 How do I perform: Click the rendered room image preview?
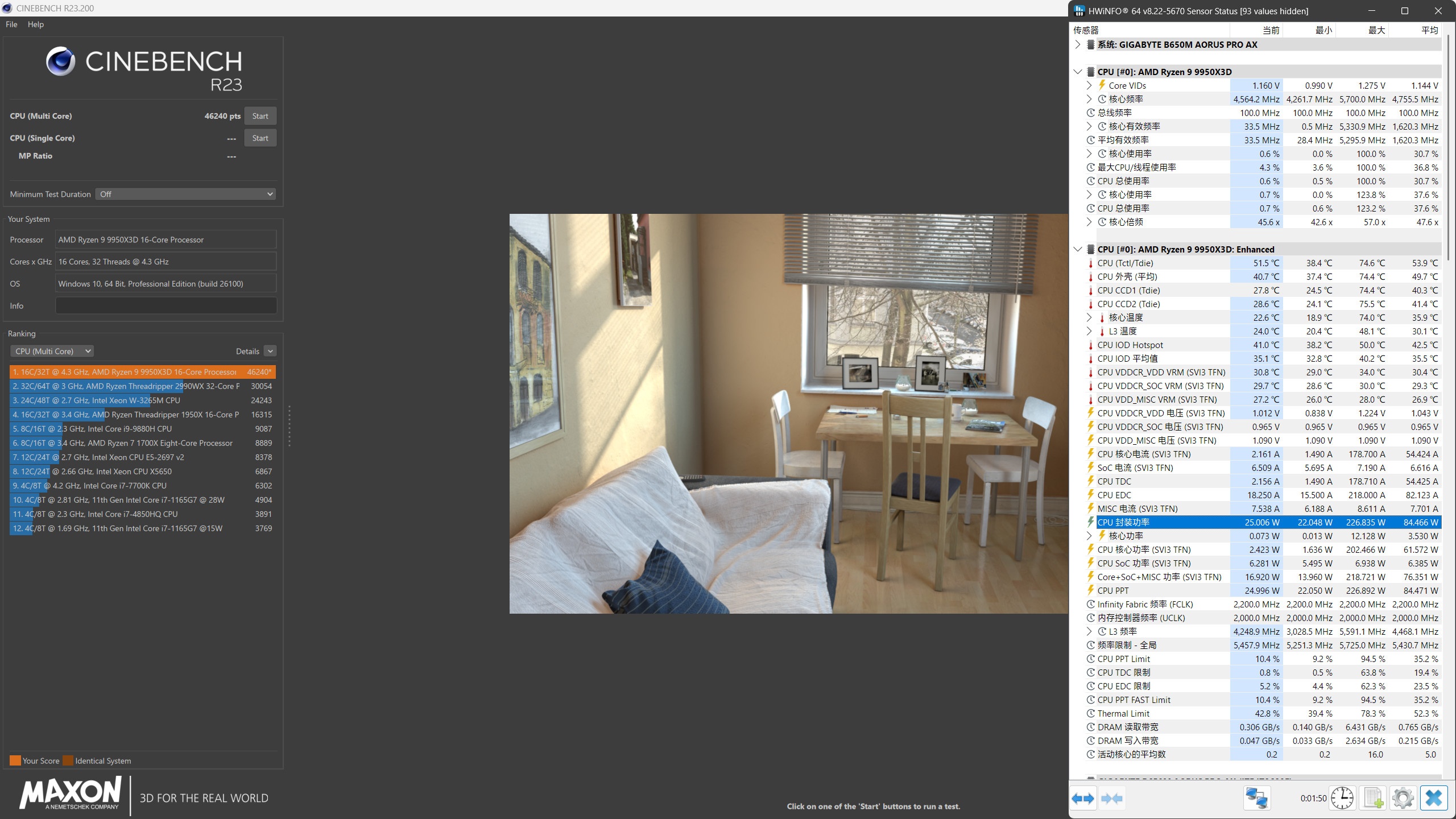[789, 413]
